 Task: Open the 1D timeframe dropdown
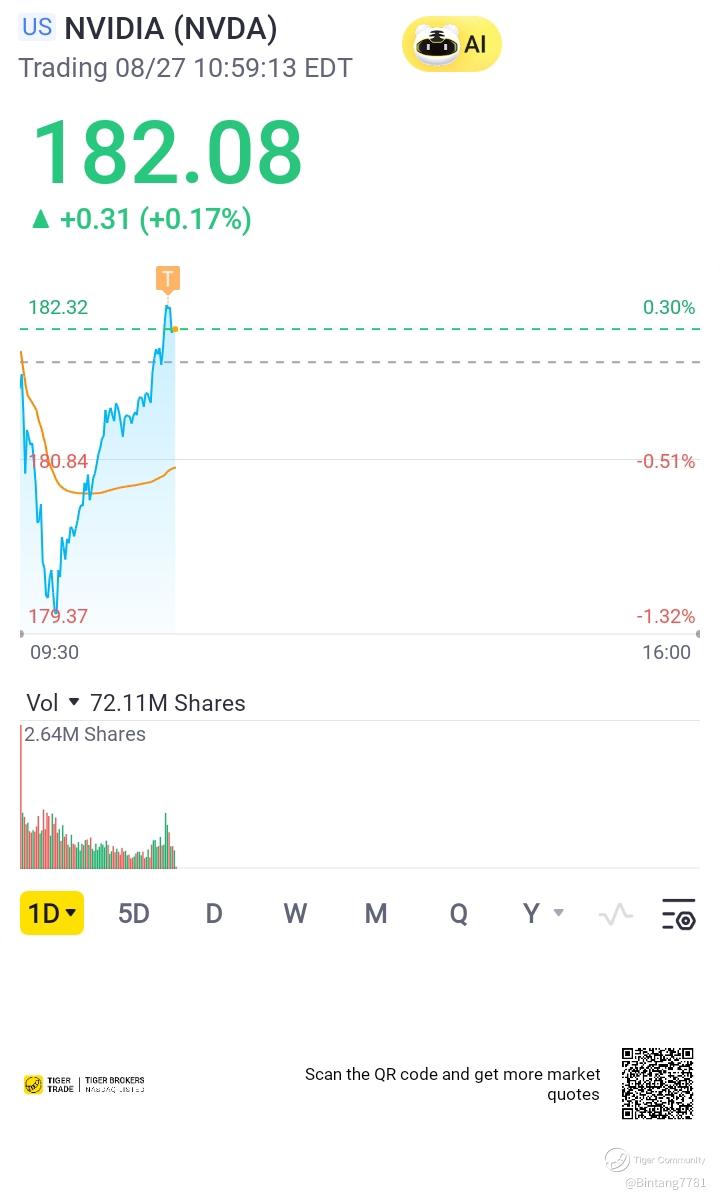click(52, 913)
